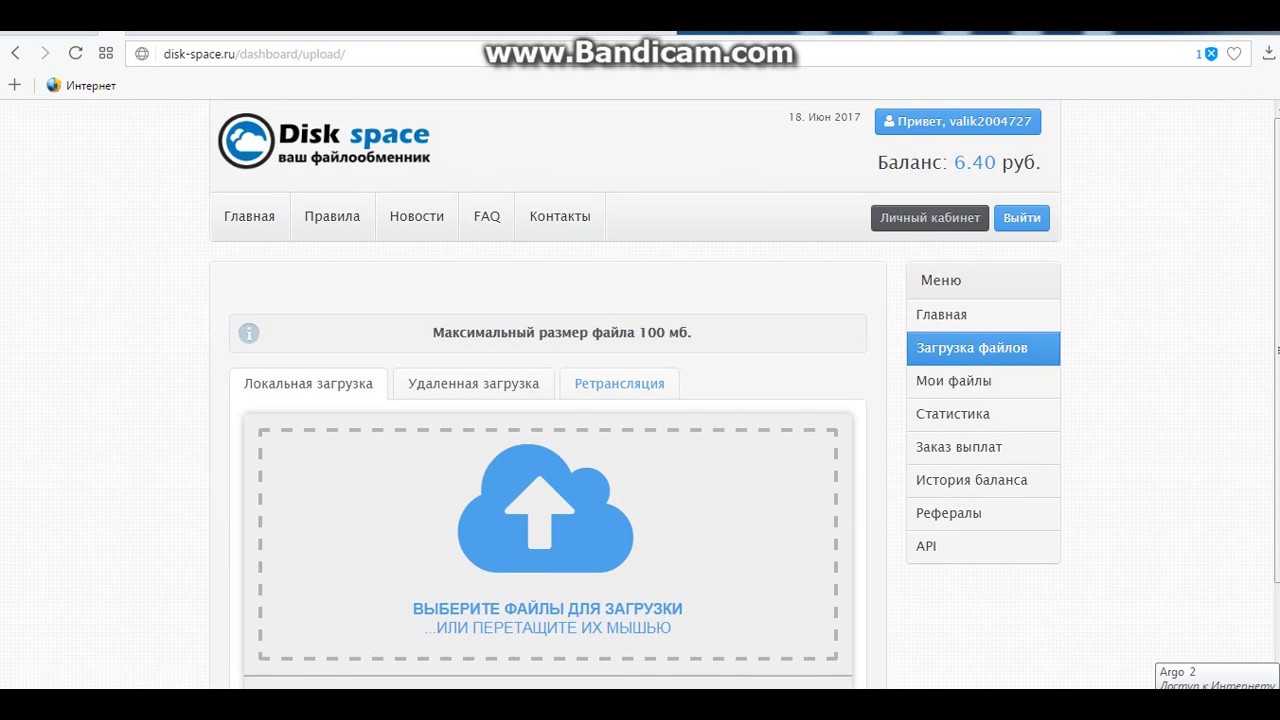
Task: Click the browser forward arrow
Action: (x=45, y=53)
